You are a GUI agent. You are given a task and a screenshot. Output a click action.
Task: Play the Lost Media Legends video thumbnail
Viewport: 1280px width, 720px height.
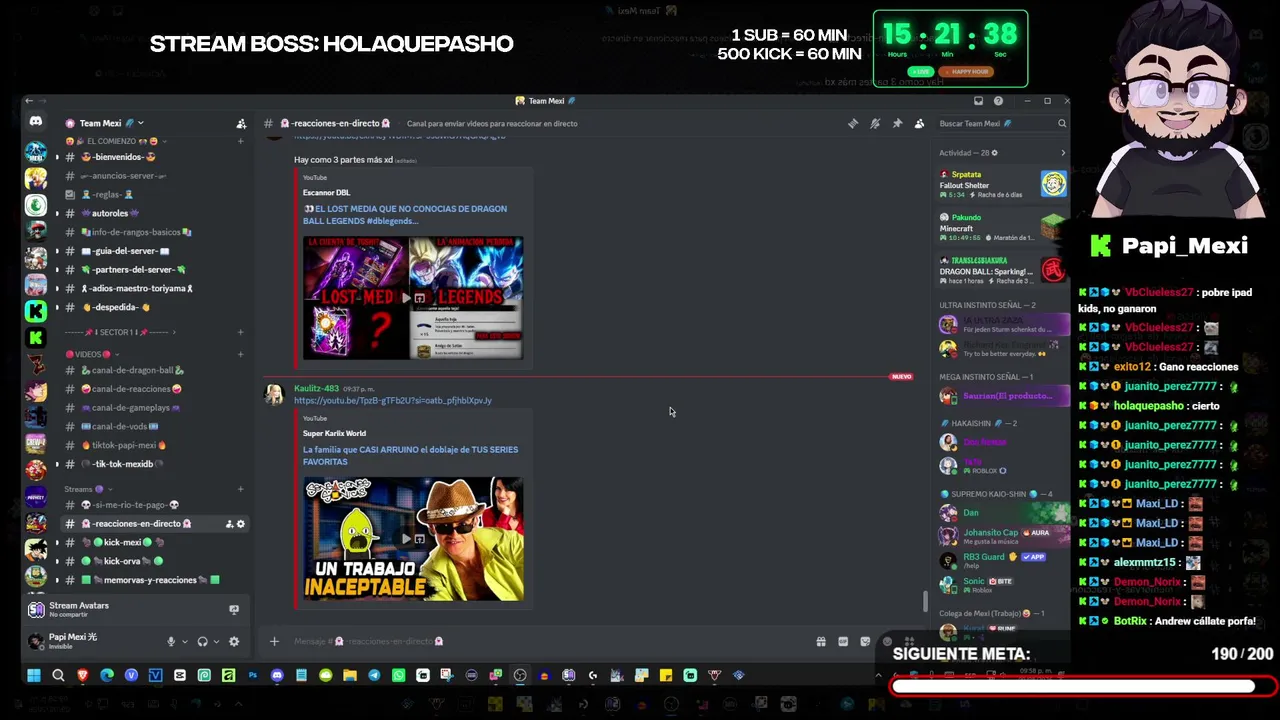[x=413, y=297]
